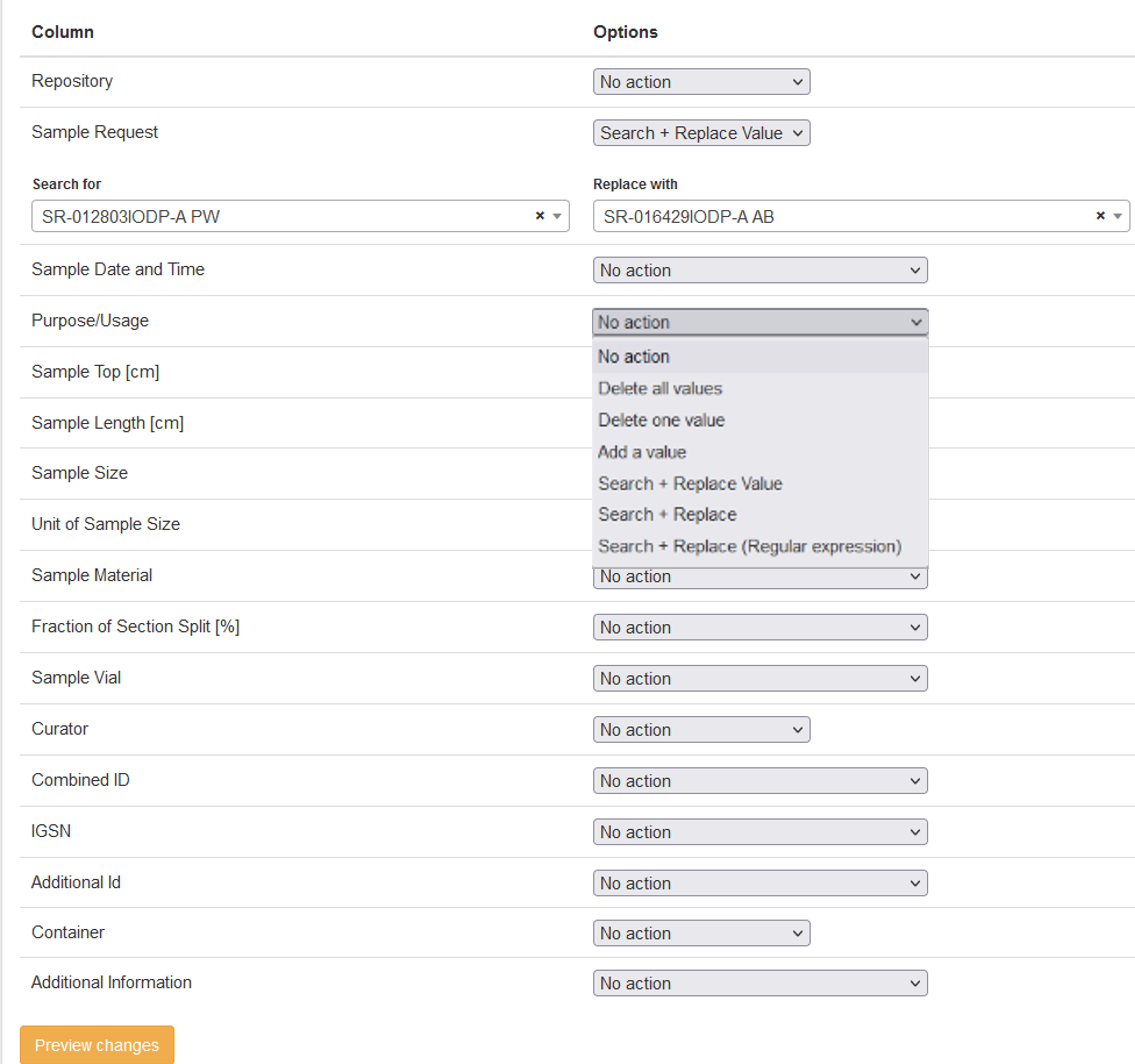Image resolution: width=1135 pixels, height=1064 pixels.
Task: Open the 'Replace with' dropdown arrow
Action: tap(1117, 216)
